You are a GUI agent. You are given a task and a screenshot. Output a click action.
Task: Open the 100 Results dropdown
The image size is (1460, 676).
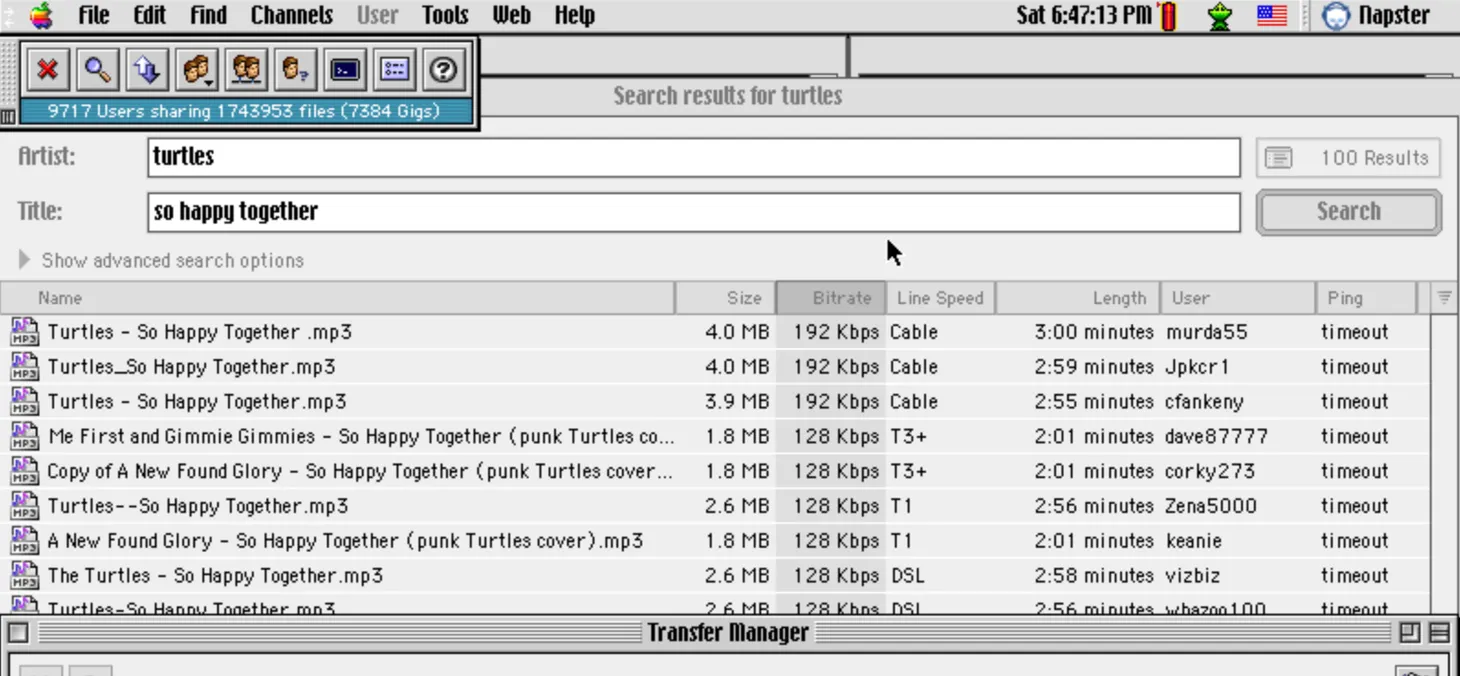(x=1348, y=158)
